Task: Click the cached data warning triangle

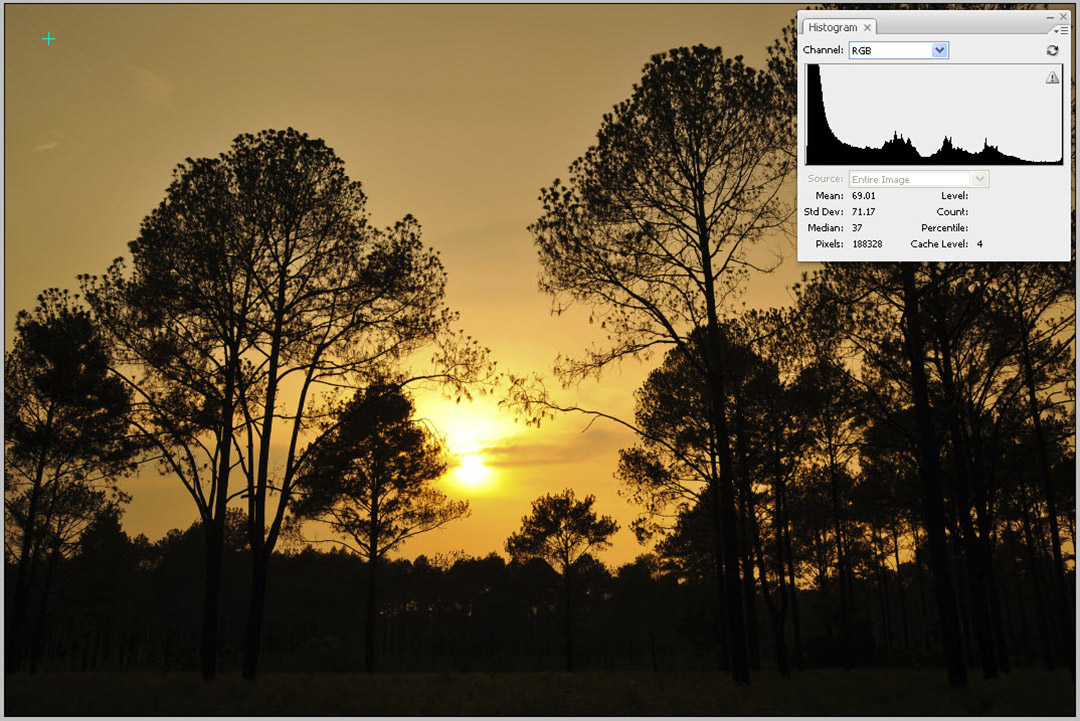Action: pyautogui.click(x=1052, y=78)
